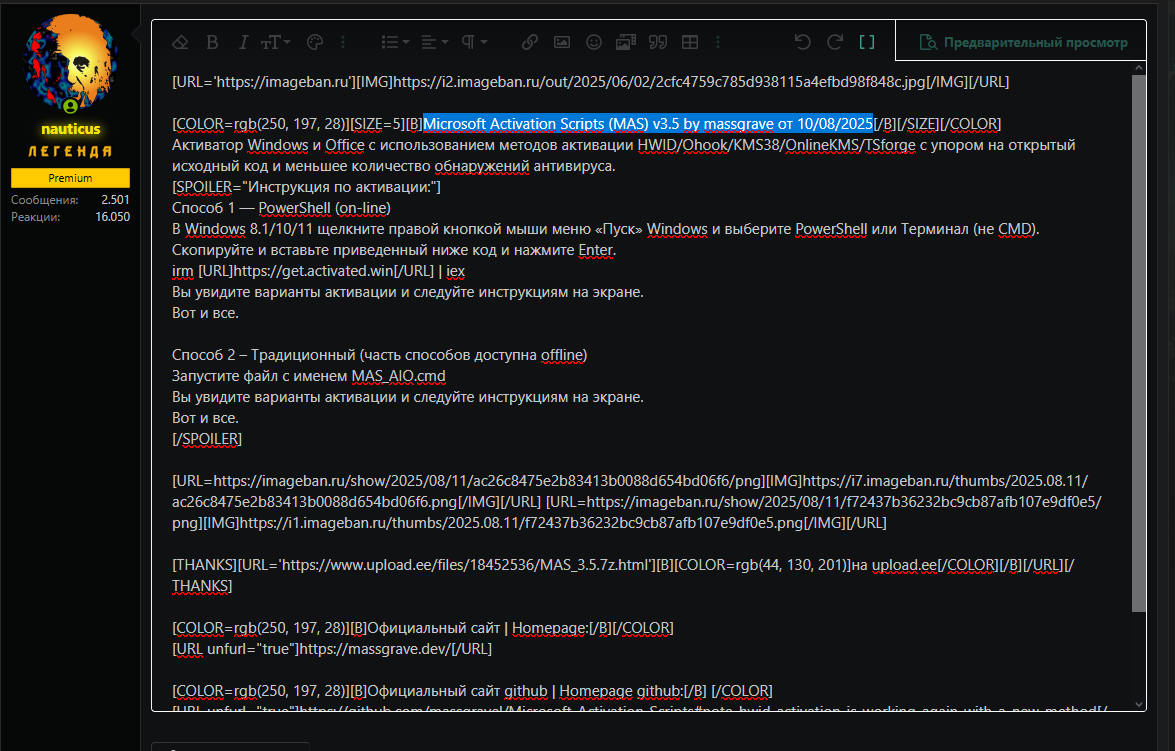Expand the list type dropdown
This screenshot has height=751, width=1175.
point(395,43)
